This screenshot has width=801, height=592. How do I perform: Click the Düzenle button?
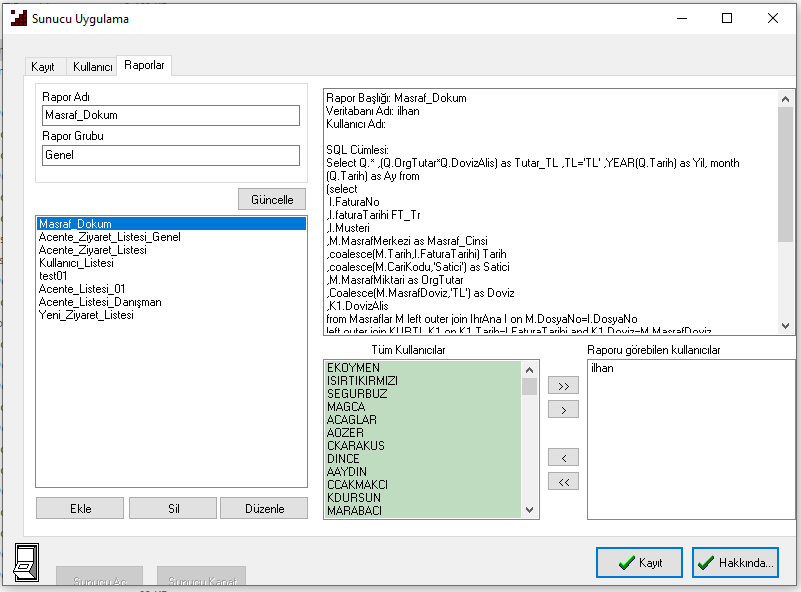pyautogui.click(x=264, y=508)
